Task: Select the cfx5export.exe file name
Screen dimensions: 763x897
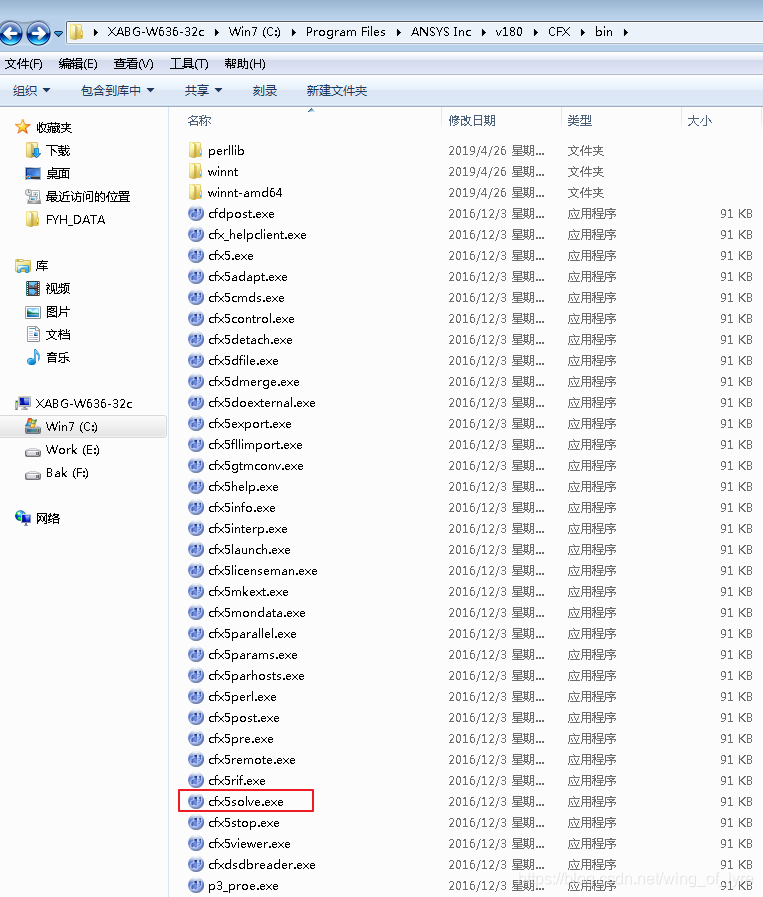Action: pos(250,424)
